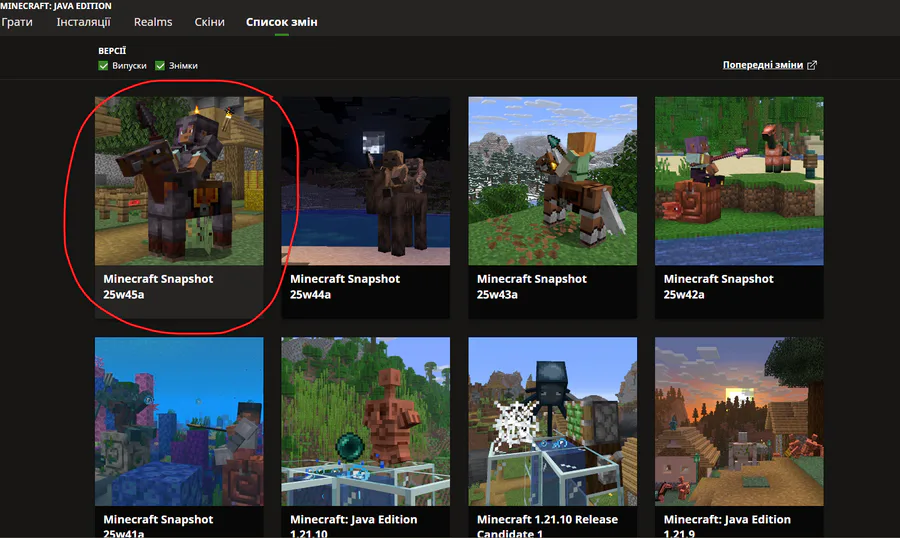Open 1.21.10 Release Candidate 1 thumbnail
Viewport: 900px width, 538px height.
coord(553,421)
